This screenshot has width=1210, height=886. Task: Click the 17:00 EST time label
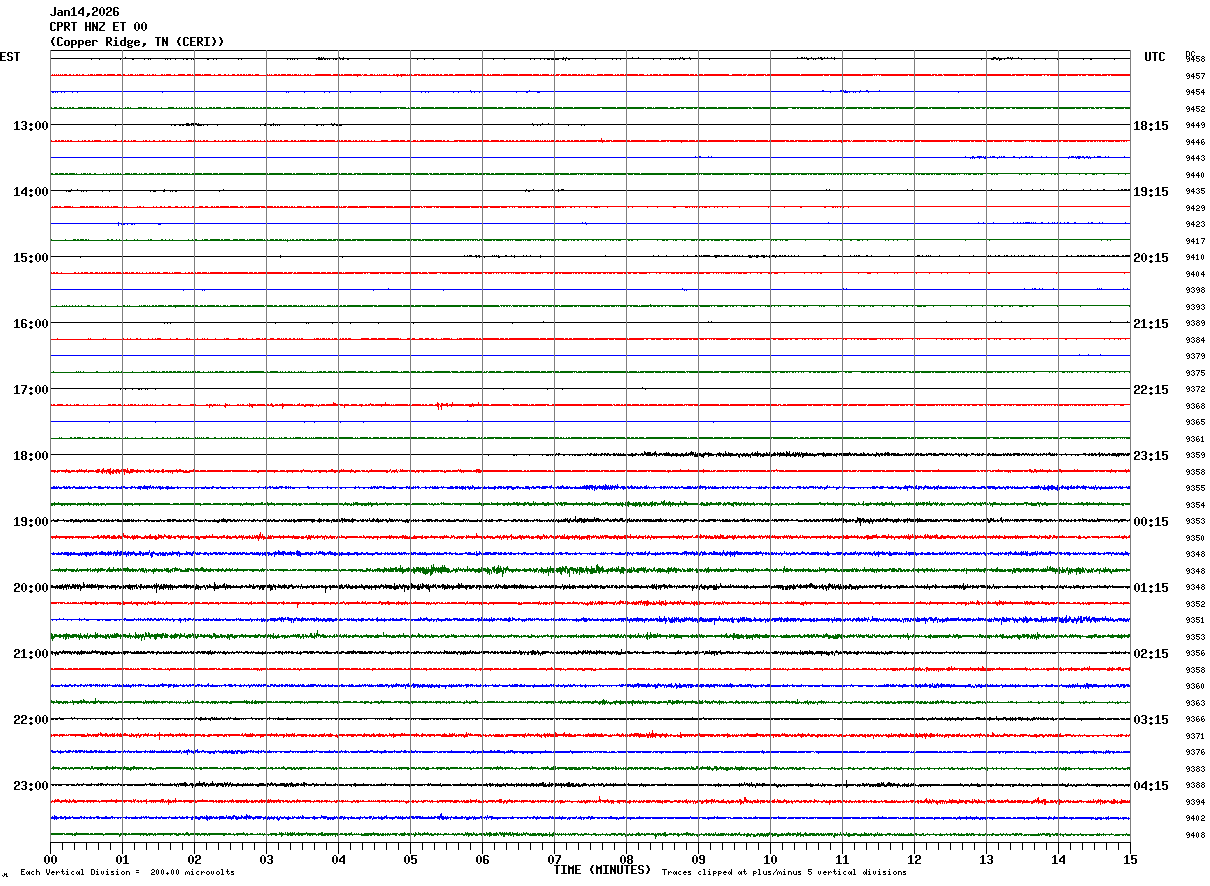tap(31, 390)
